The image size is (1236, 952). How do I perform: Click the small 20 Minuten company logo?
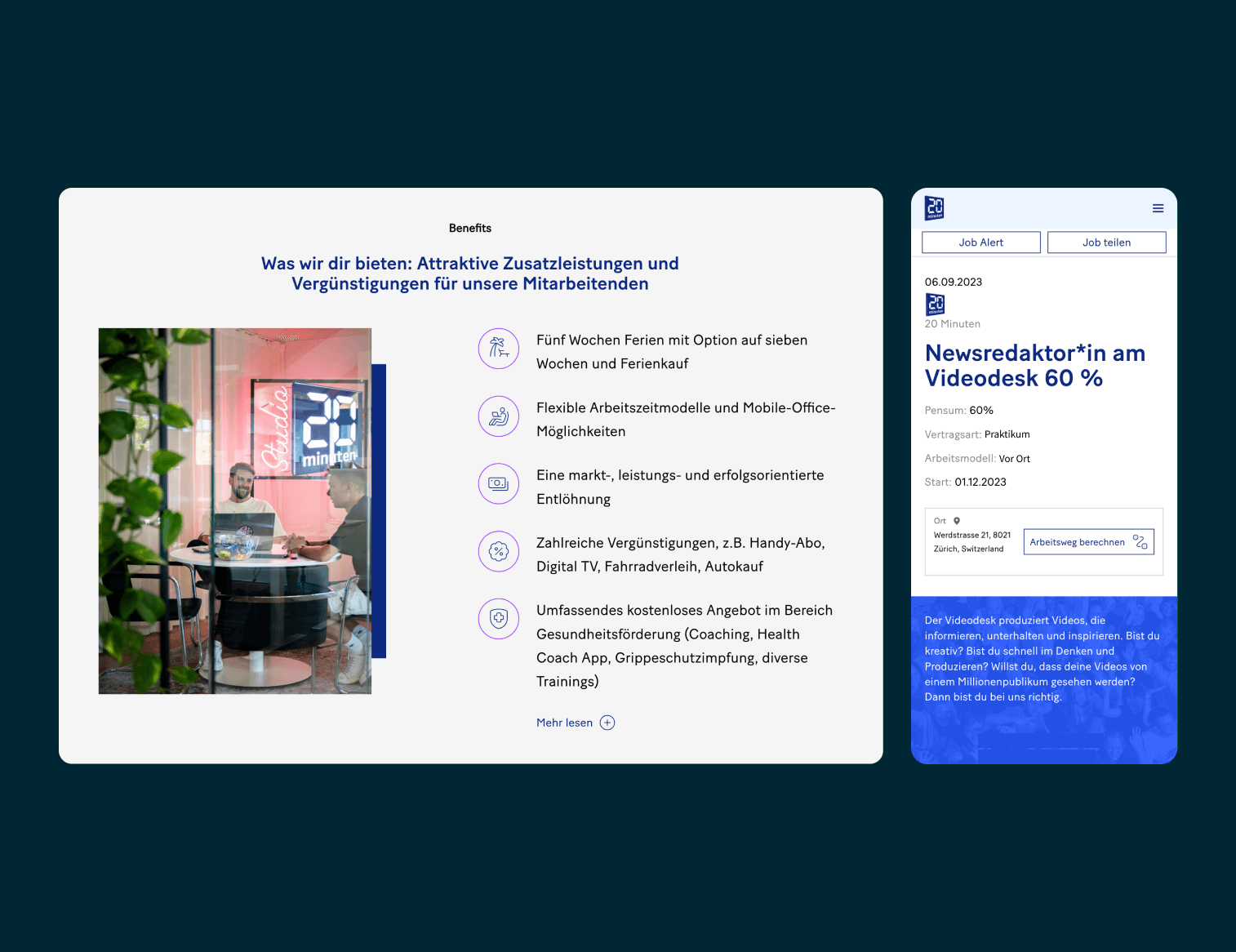935,305
